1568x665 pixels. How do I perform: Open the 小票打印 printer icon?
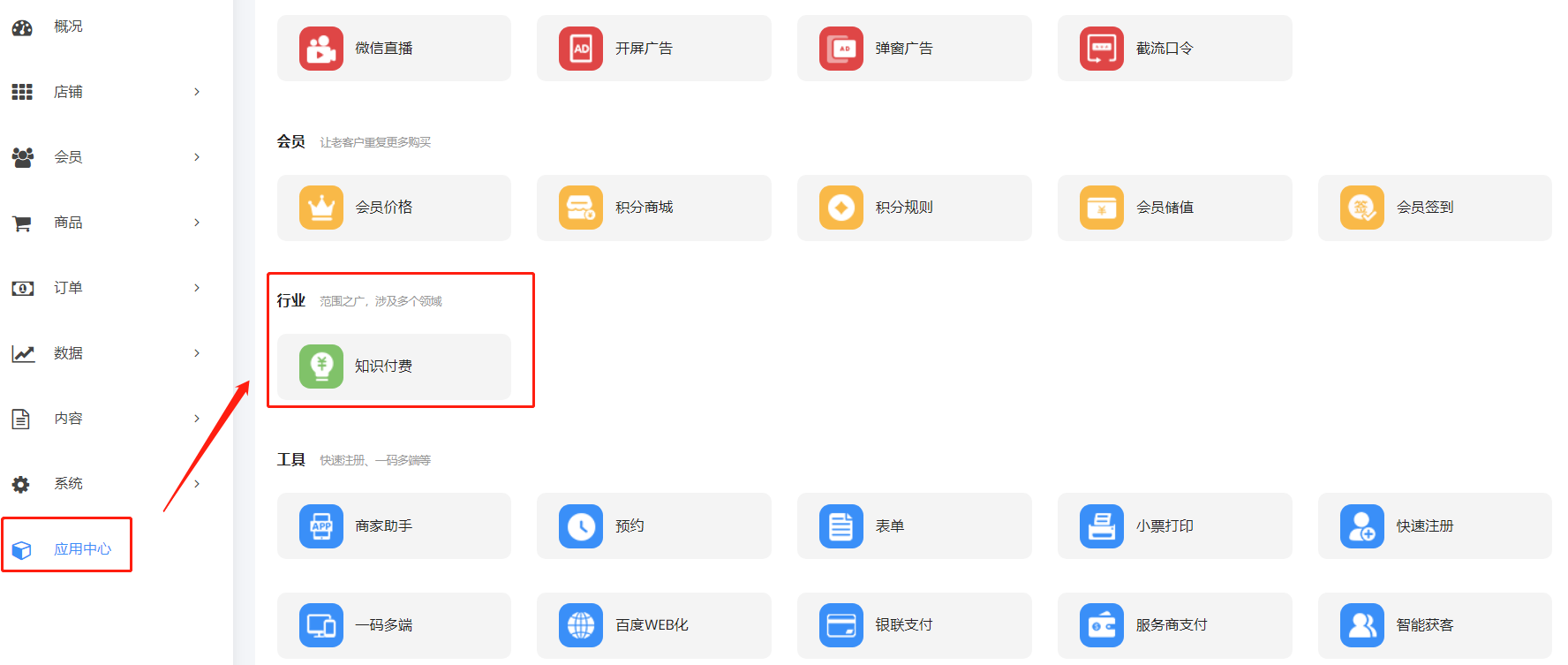pyautogui.click(x=1101, y=526)
